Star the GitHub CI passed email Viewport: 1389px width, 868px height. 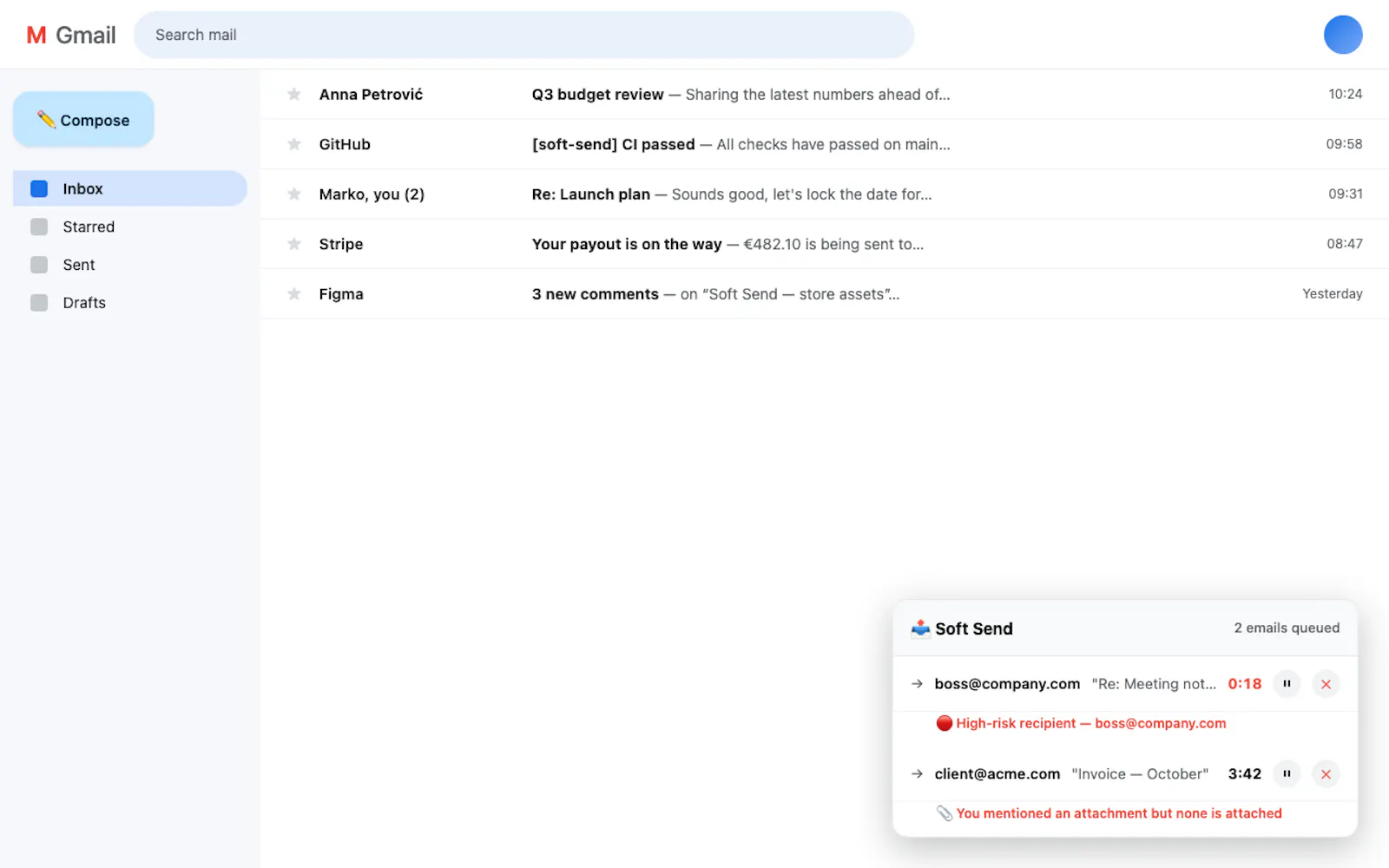pos(294,144)
